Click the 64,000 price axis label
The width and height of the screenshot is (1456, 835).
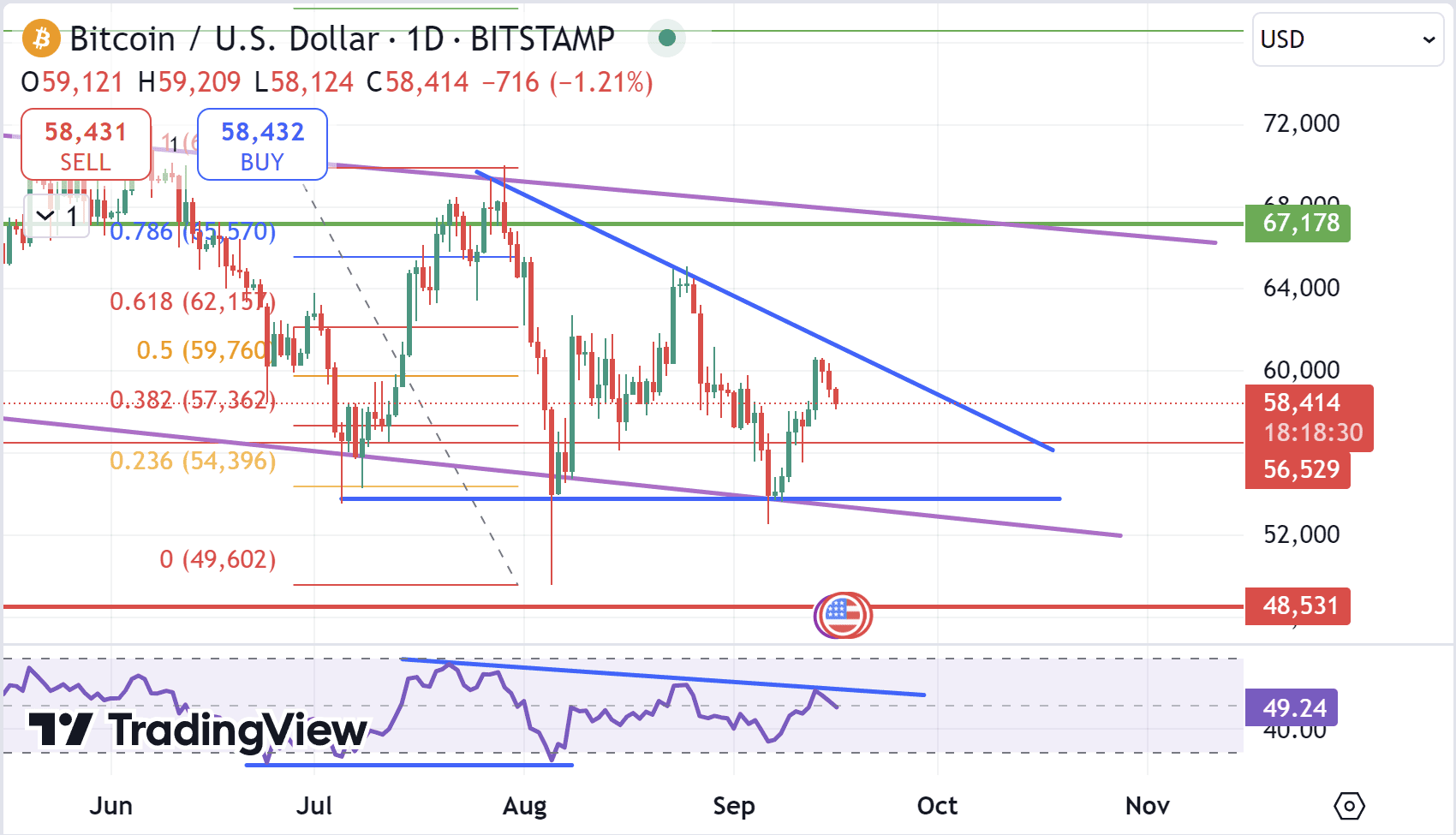(x=1302, y=289)
